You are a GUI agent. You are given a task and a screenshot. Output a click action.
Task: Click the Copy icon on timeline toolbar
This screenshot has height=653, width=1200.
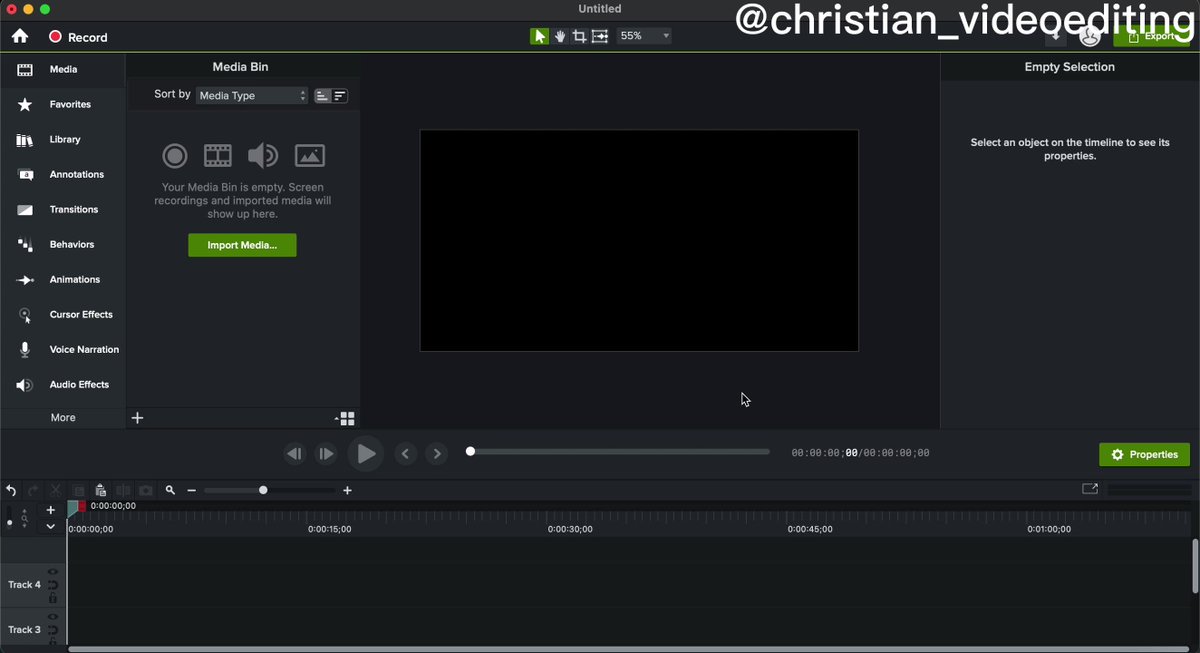tap(78, 490)
